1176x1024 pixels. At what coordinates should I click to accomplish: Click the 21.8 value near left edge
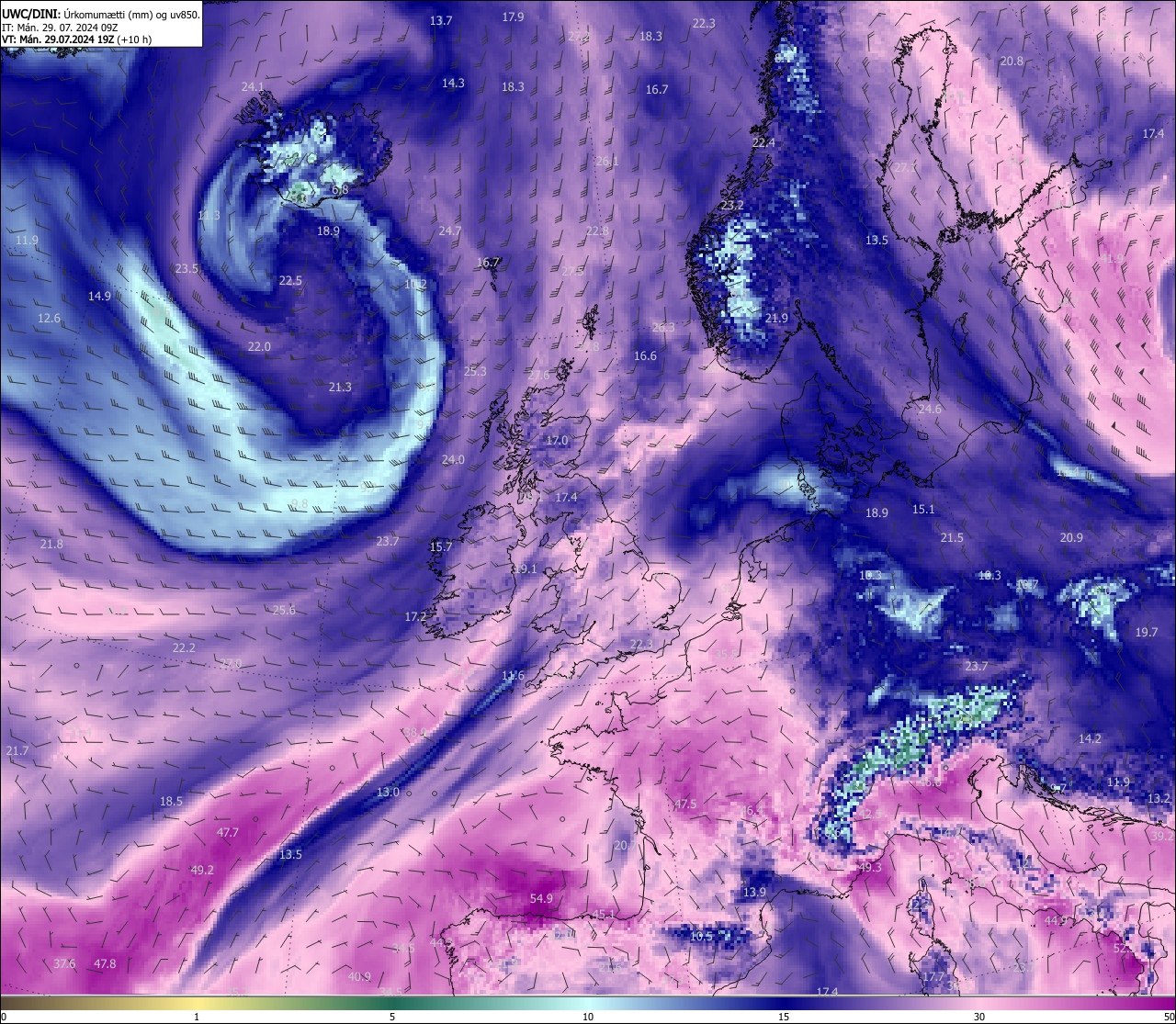[x=51, y=544]
